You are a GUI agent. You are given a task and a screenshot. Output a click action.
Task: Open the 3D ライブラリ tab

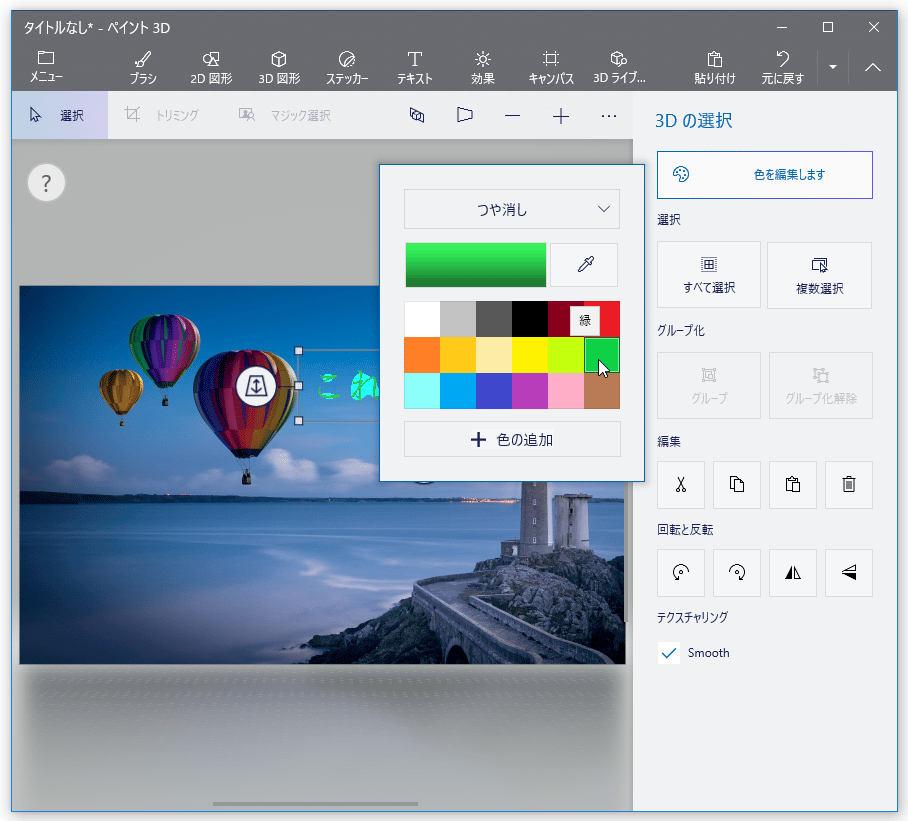coord(619,67)
